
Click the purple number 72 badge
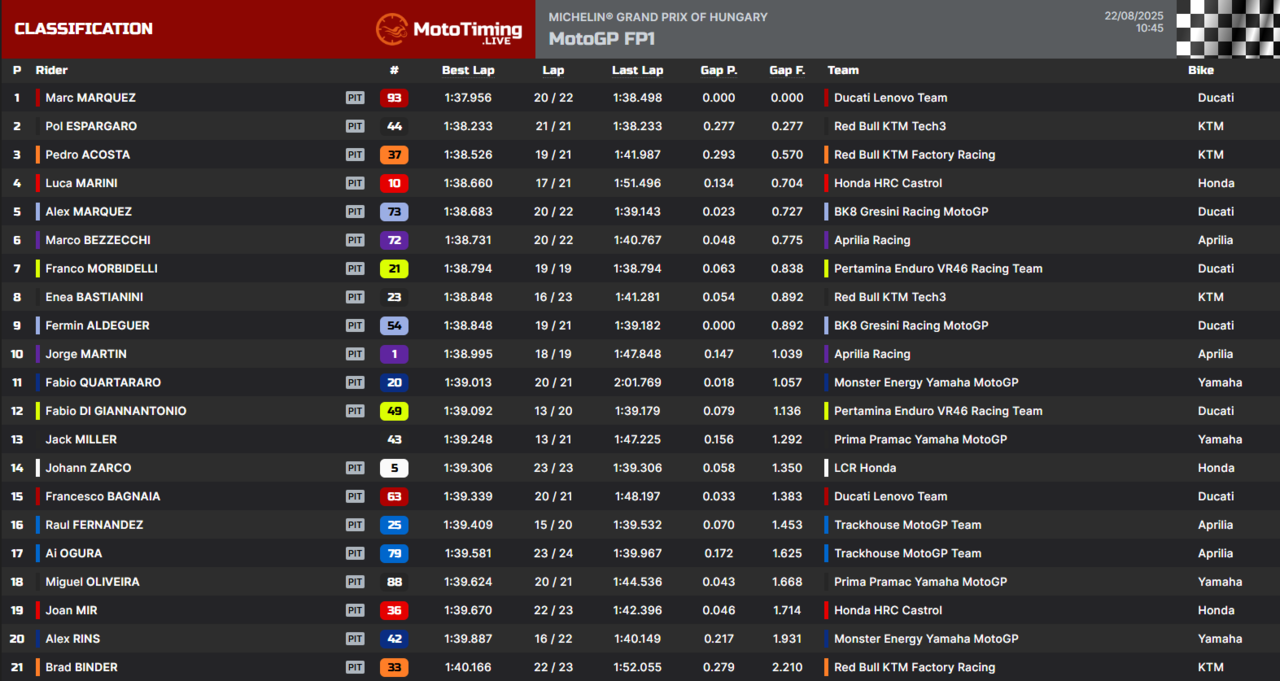coord(394,240)
